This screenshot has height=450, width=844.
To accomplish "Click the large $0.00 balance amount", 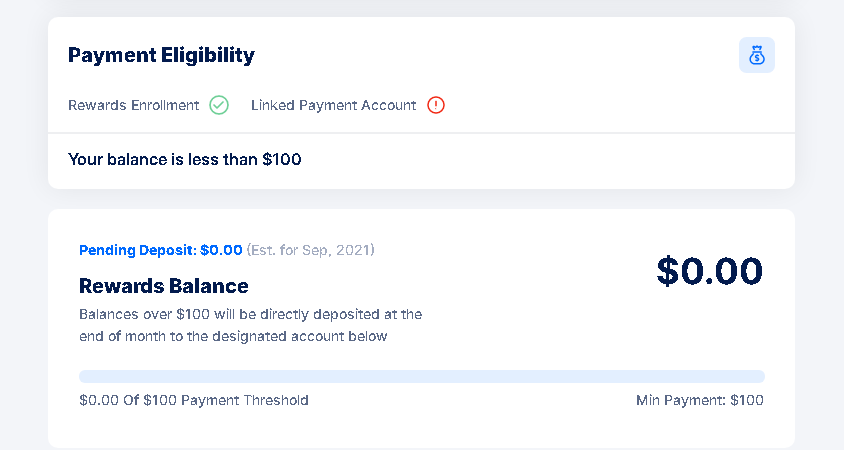I will coord(709,271).
